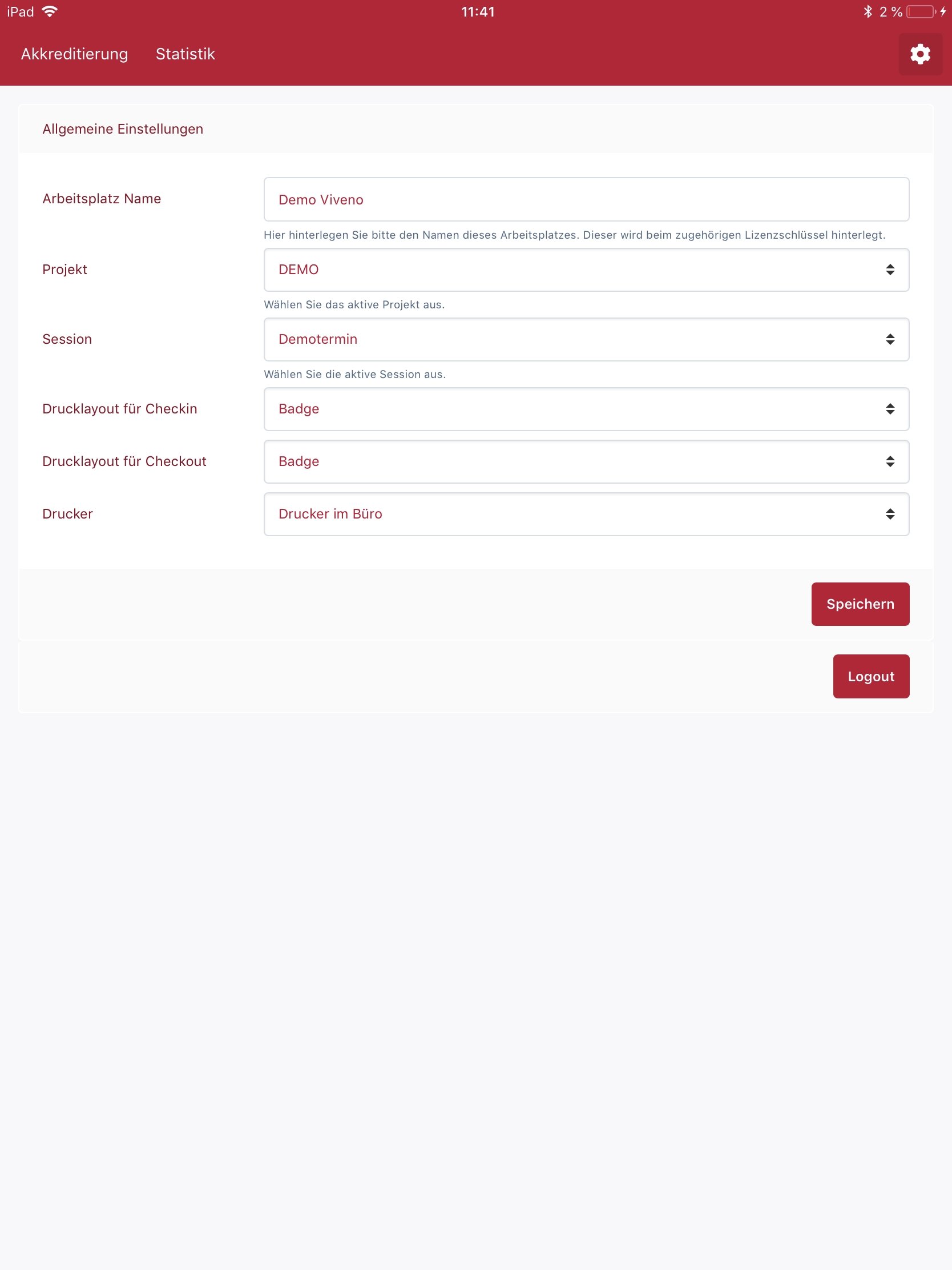The height and width of the screenshot is (1270, 952).
Task: Click the Session dropdown arrow icon
Action: (x=889, y=339)
